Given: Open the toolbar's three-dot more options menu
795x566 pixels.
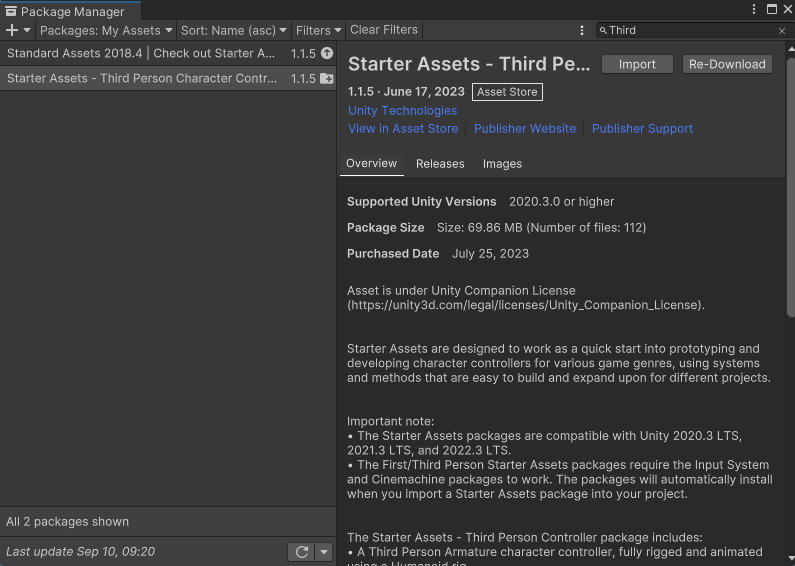Looking at the screenshot, I should pos(582,30).
